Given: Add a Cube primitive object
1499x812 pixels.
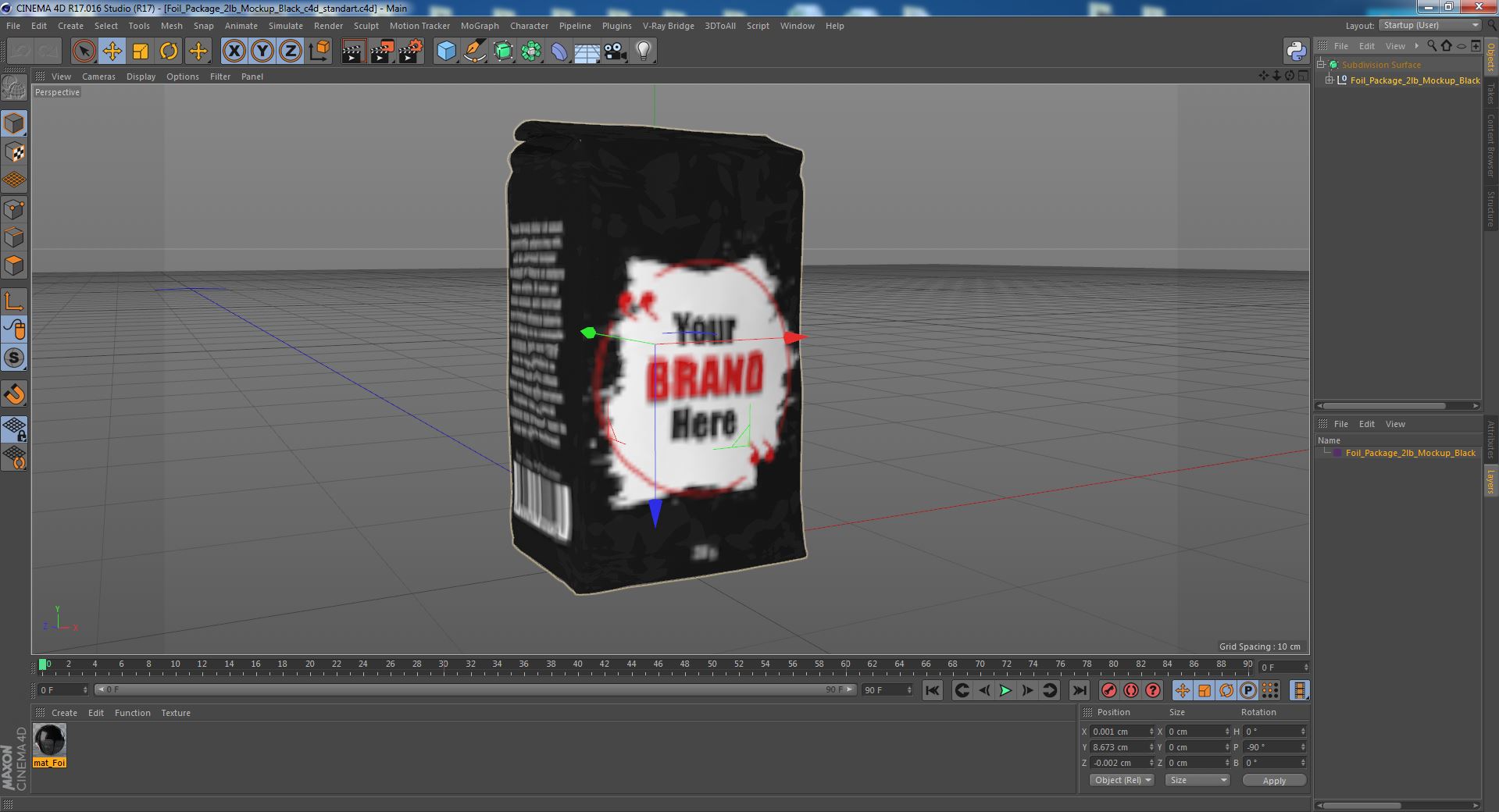Looking at the screenshot, I should coord(446,52).
